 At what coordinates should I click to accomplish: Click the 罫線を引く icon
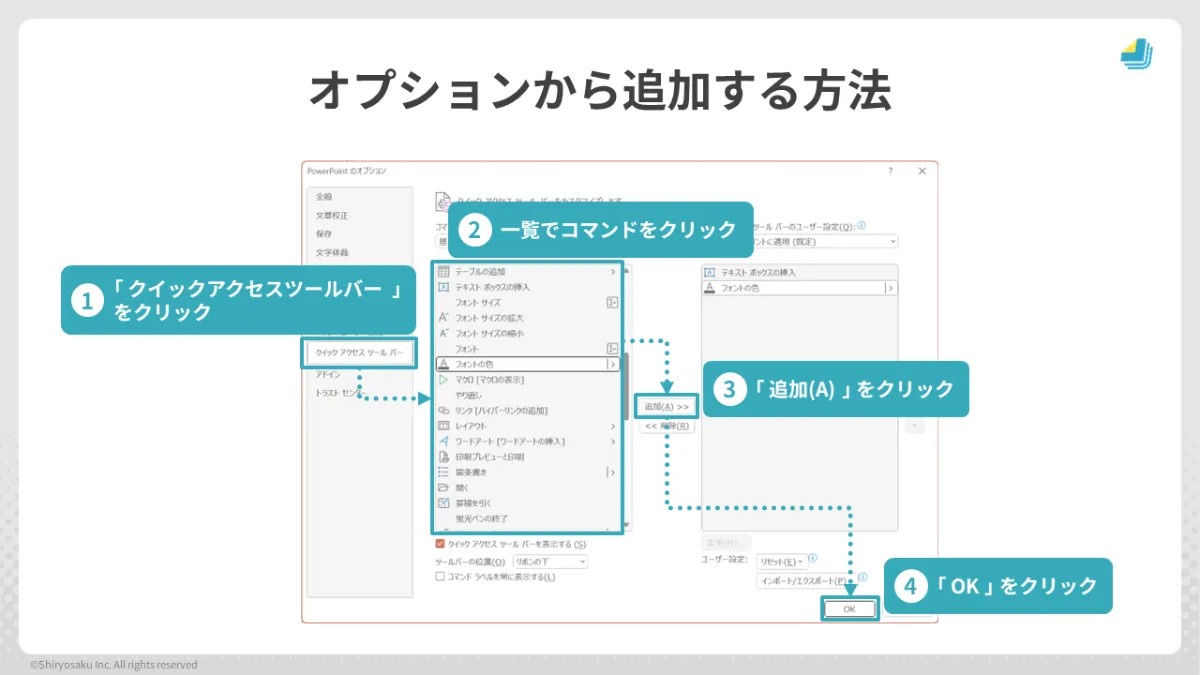pyautogui.click(x=444, y=503)
